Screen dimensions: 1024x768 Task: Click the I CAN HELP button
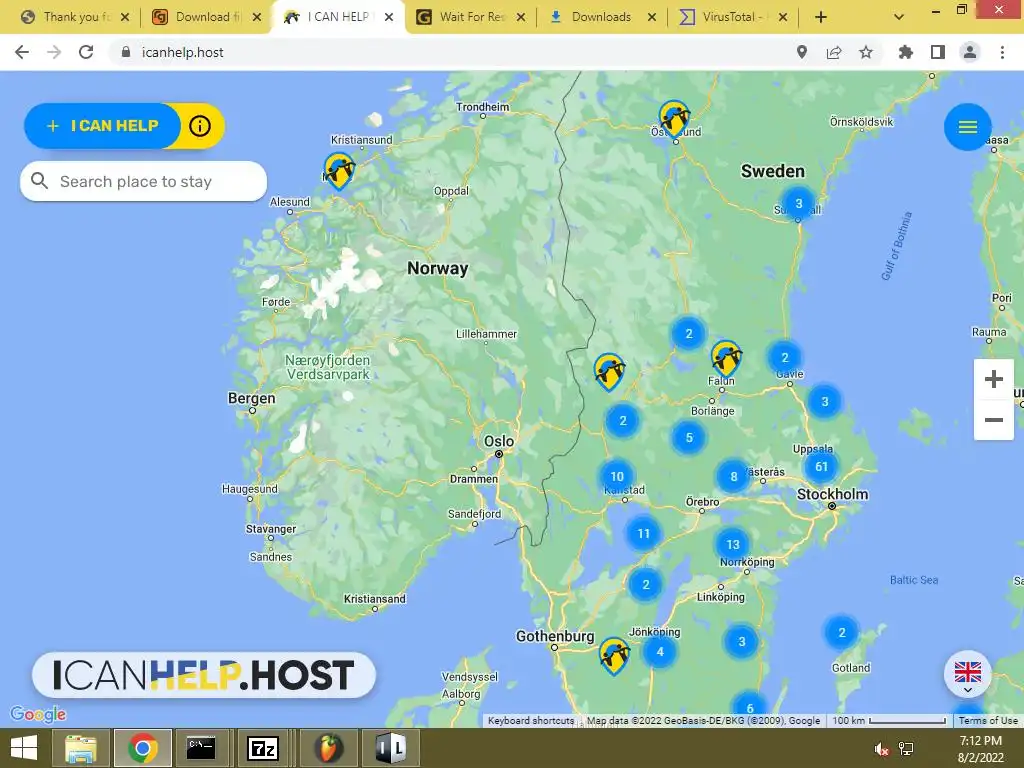[103, 125]
